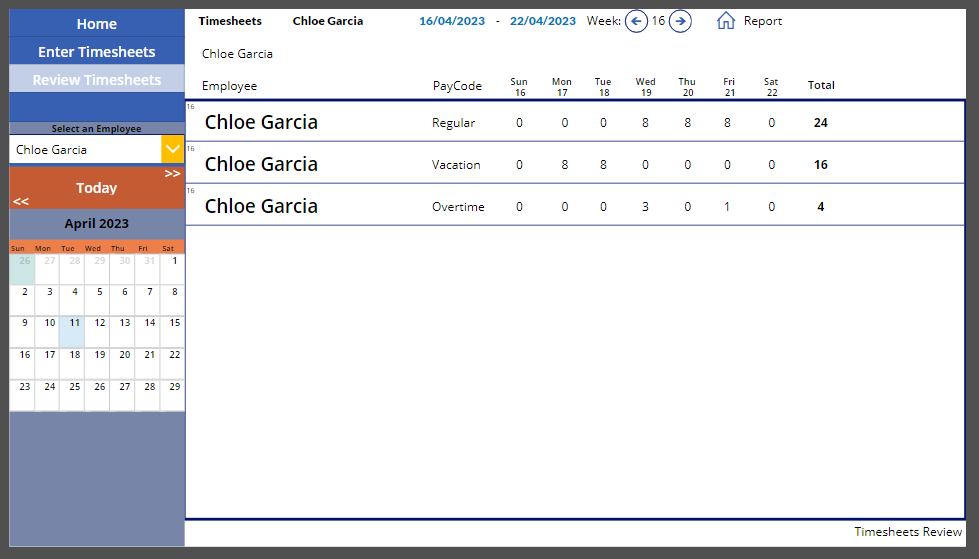This screenshot has height=559, width=979.
Task: Click Friday regular hours 8
Action: (727, 123)
